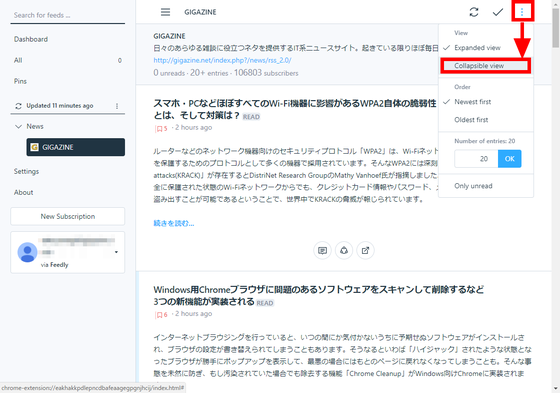
Task: Click the 続きを読む read more link
Action: 174,224
